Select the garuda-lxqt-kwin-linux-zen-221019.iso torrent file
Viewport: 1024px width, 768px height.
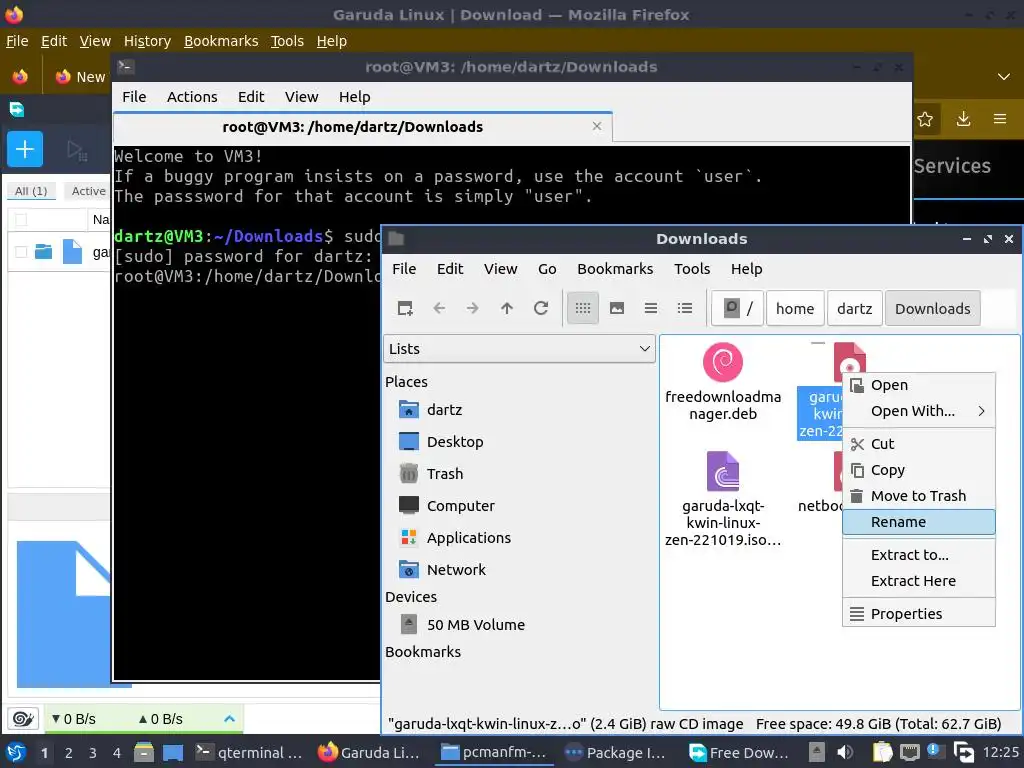722,499
